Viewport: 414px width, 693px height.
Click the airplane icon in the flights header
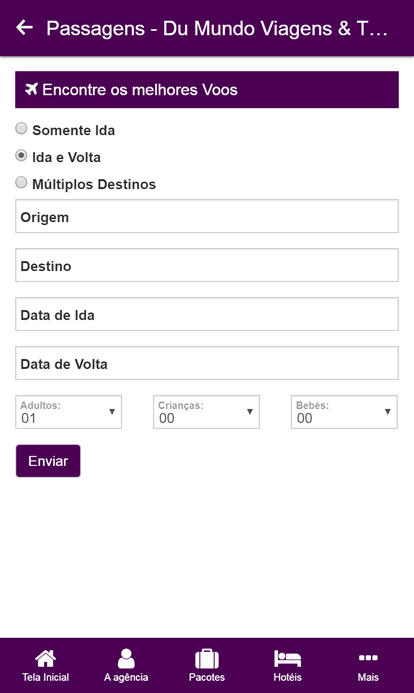tap(31, 89)
